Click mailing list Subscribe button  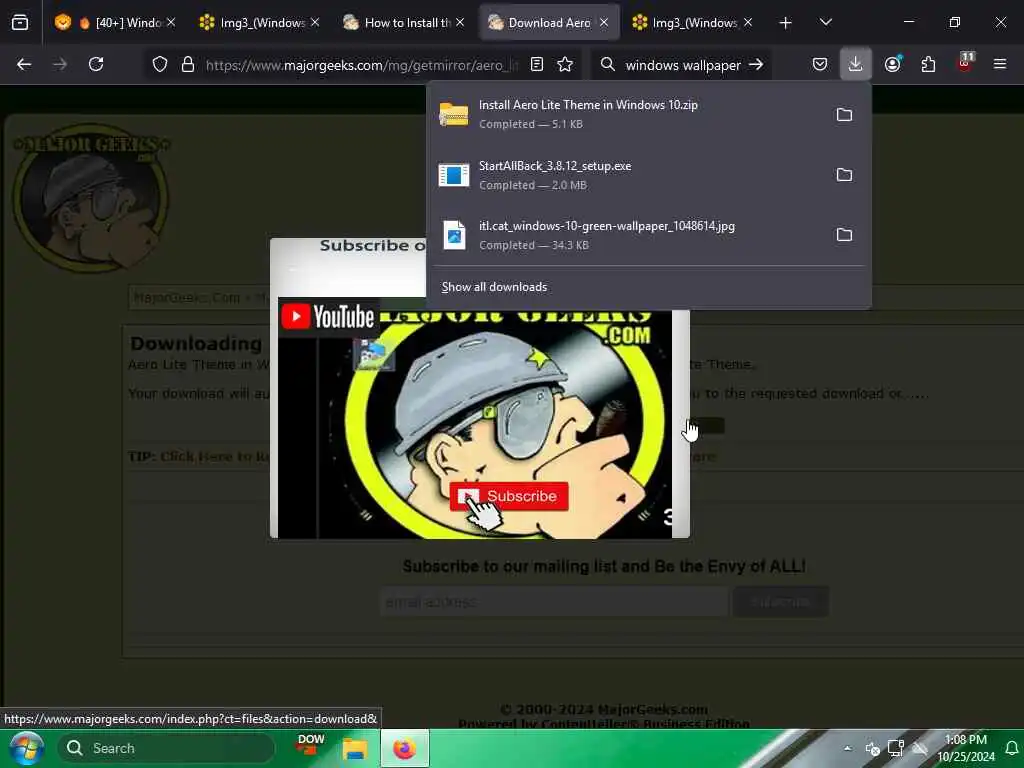click(x=780, y=601)
